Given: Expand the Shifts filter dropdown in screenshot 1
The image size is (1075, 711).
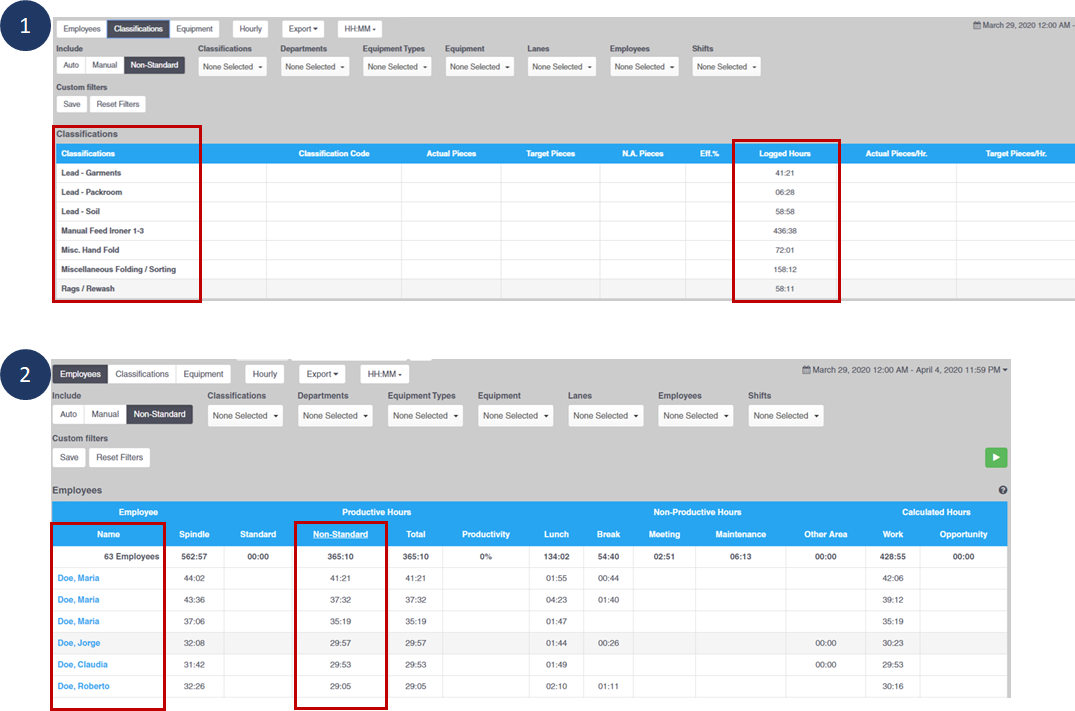Looking at the screenshot, I should (x=725, y=67).
